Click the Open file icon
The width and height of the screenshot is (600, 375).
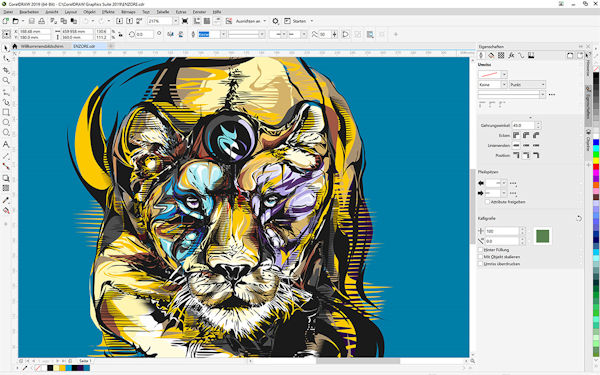[16, 21]
